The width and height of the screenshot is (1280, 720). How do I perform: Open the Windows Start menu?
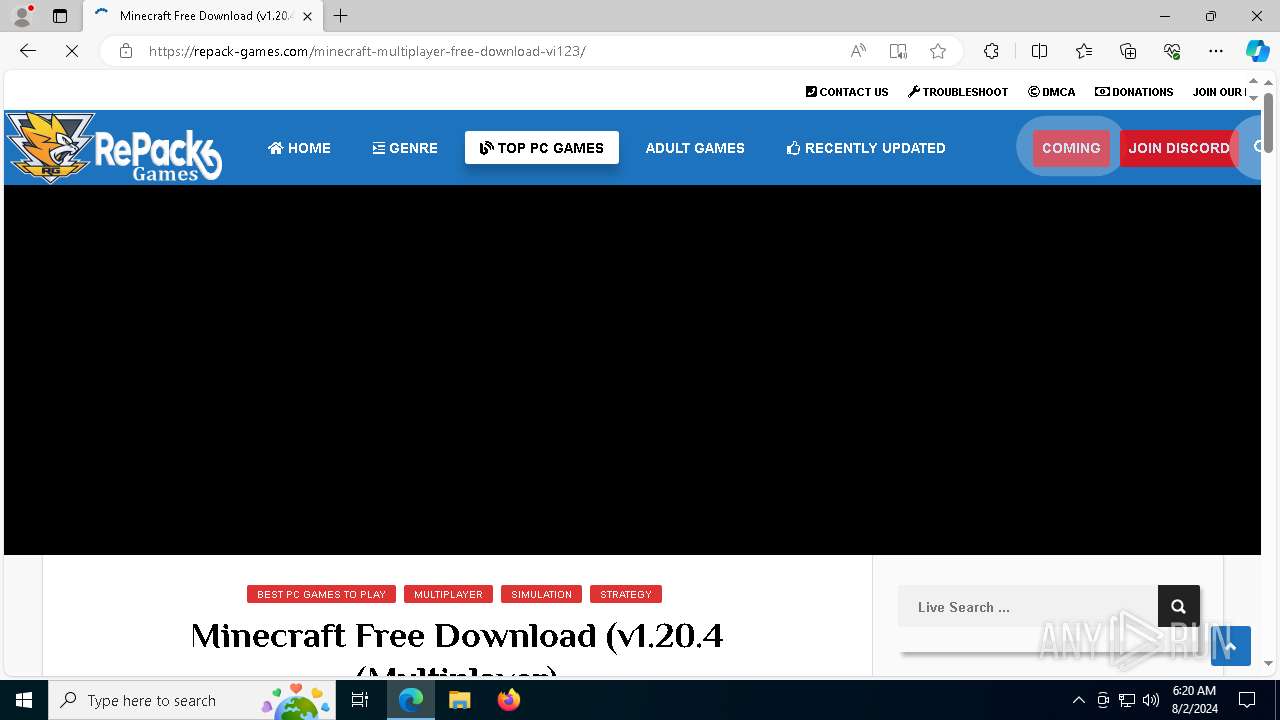(x=24, y=700)
